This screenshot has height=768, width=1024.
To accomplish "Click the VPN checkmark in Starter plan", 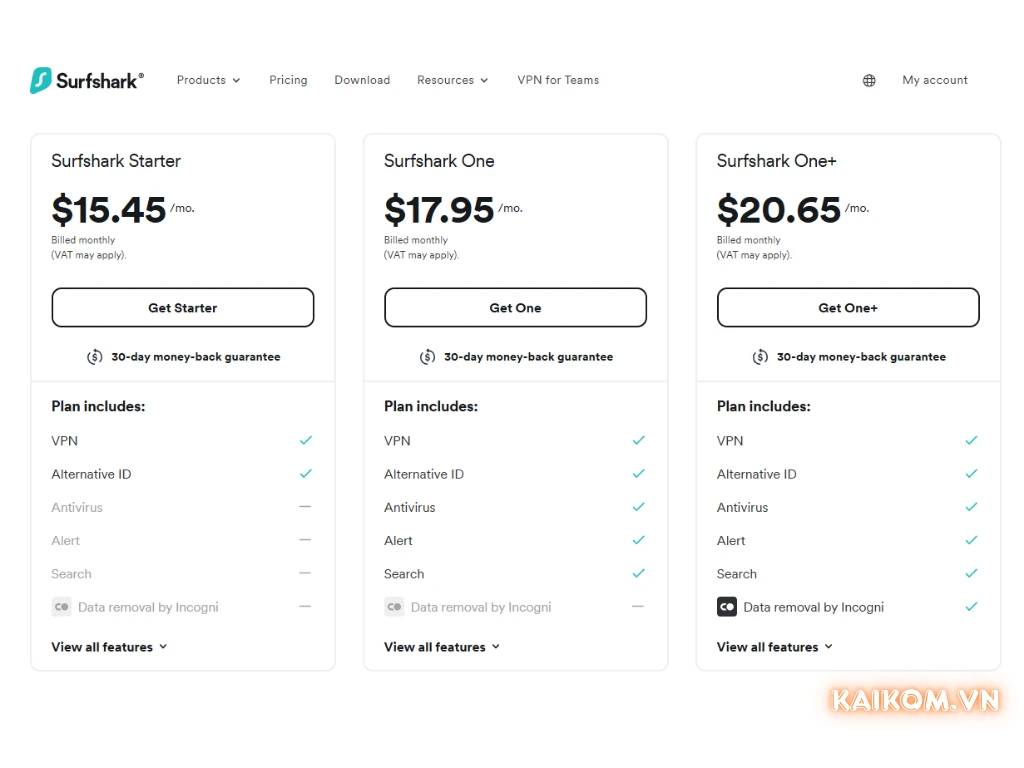I will click(x=306, y=440).
